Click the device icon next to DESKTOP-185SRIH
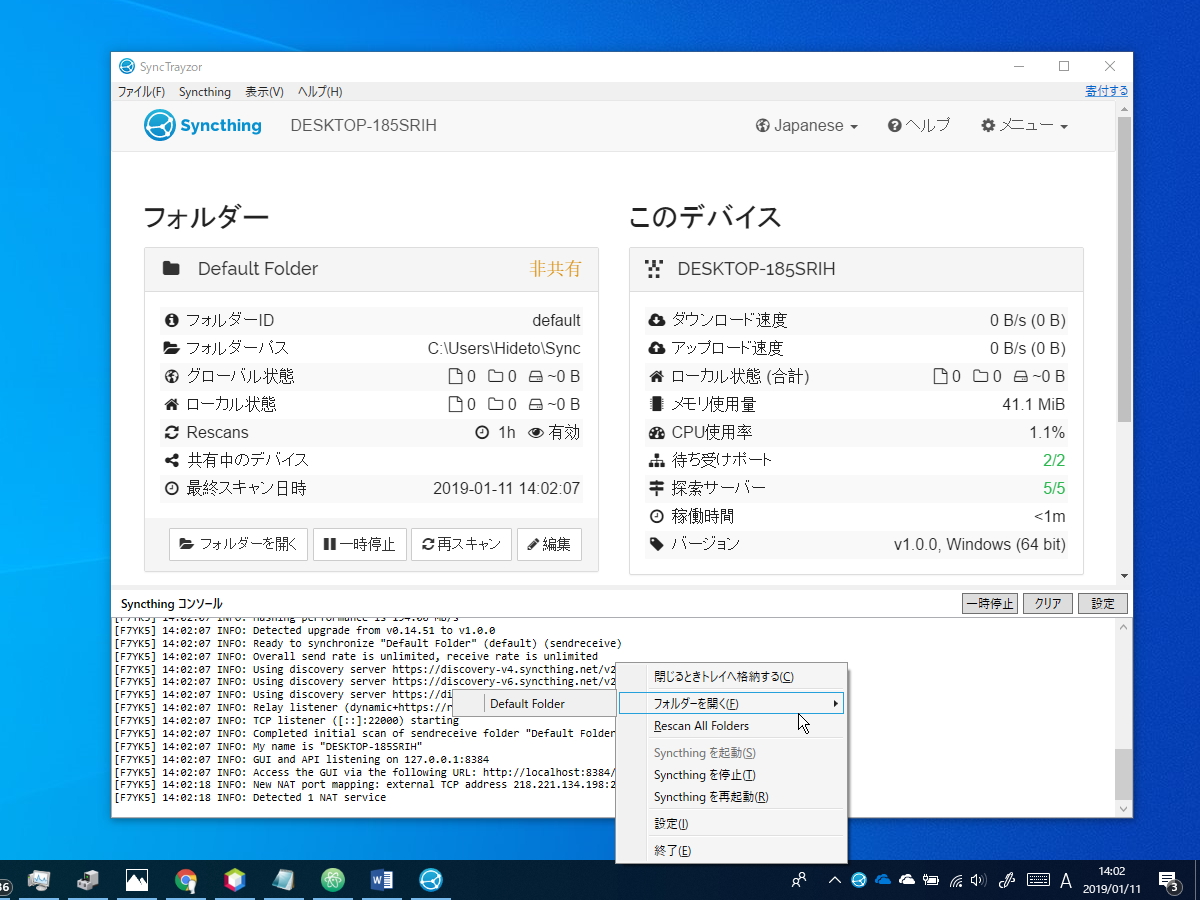The width and height of the screenshot is (1200, 900). tap(655, 269)
